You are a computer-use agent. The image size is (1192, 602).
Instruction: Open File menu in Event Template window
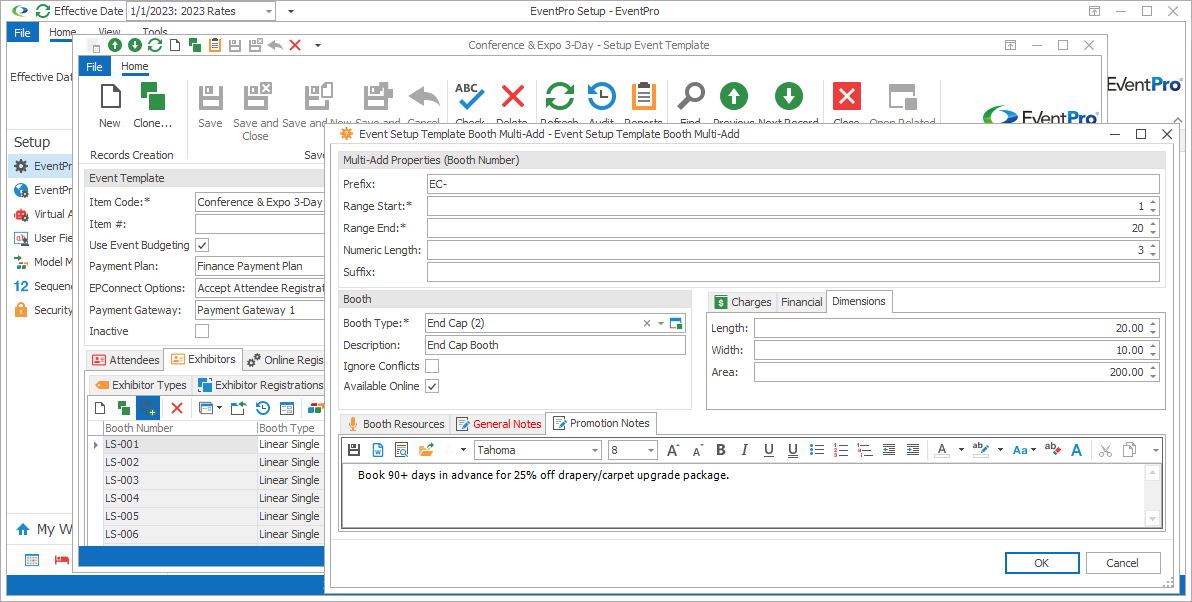94,66
